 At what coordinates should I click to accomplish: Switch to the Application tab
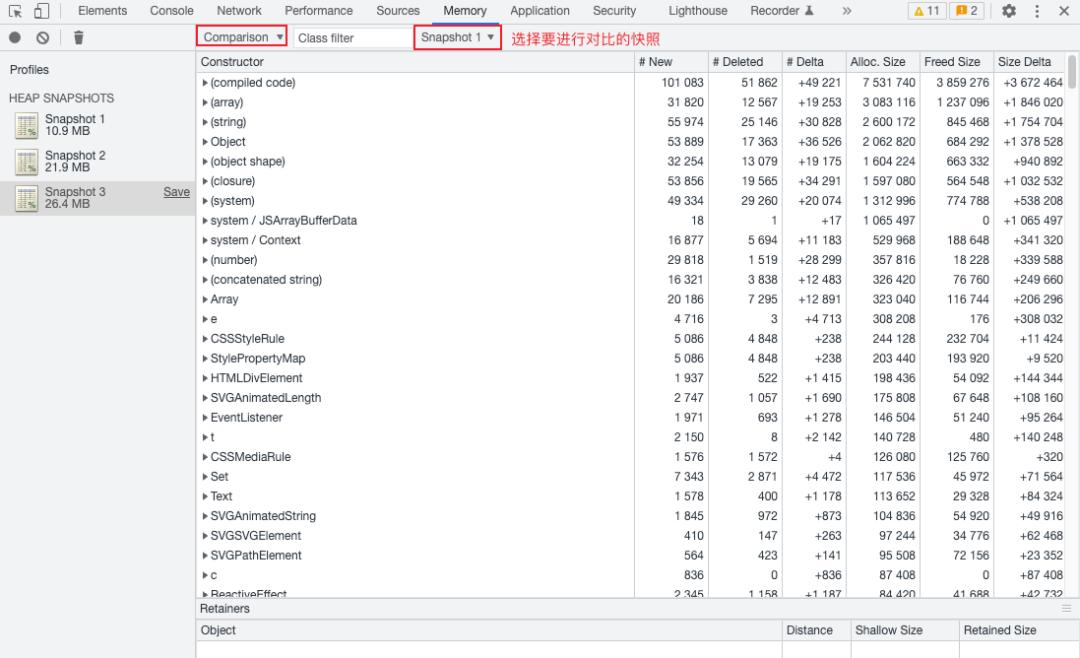[540, 11]
